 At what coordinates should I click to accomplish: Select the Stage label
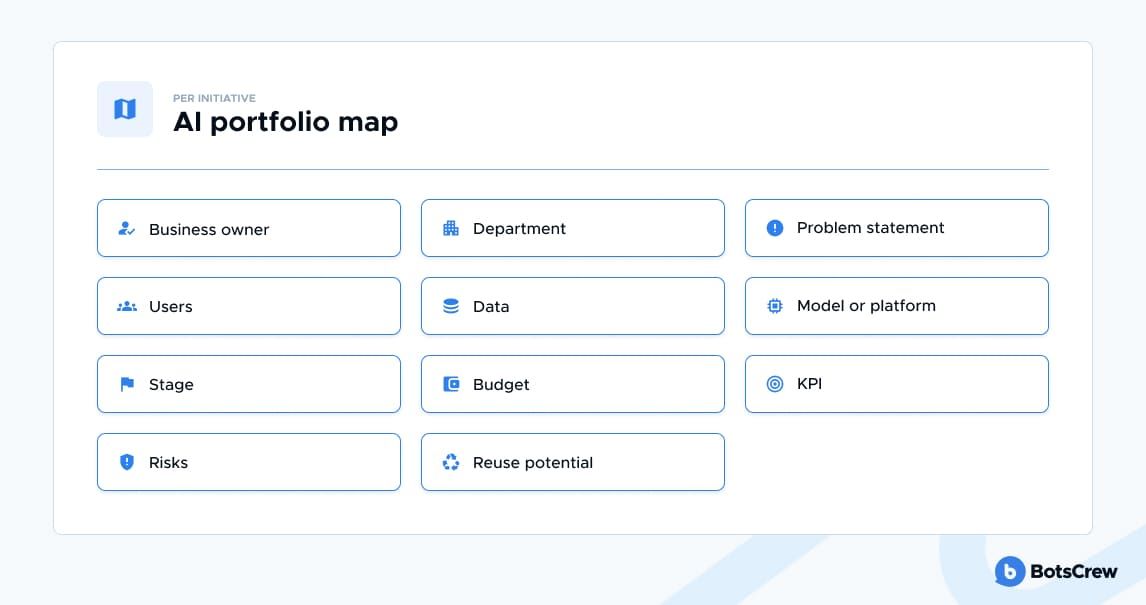tap(171, 385)
